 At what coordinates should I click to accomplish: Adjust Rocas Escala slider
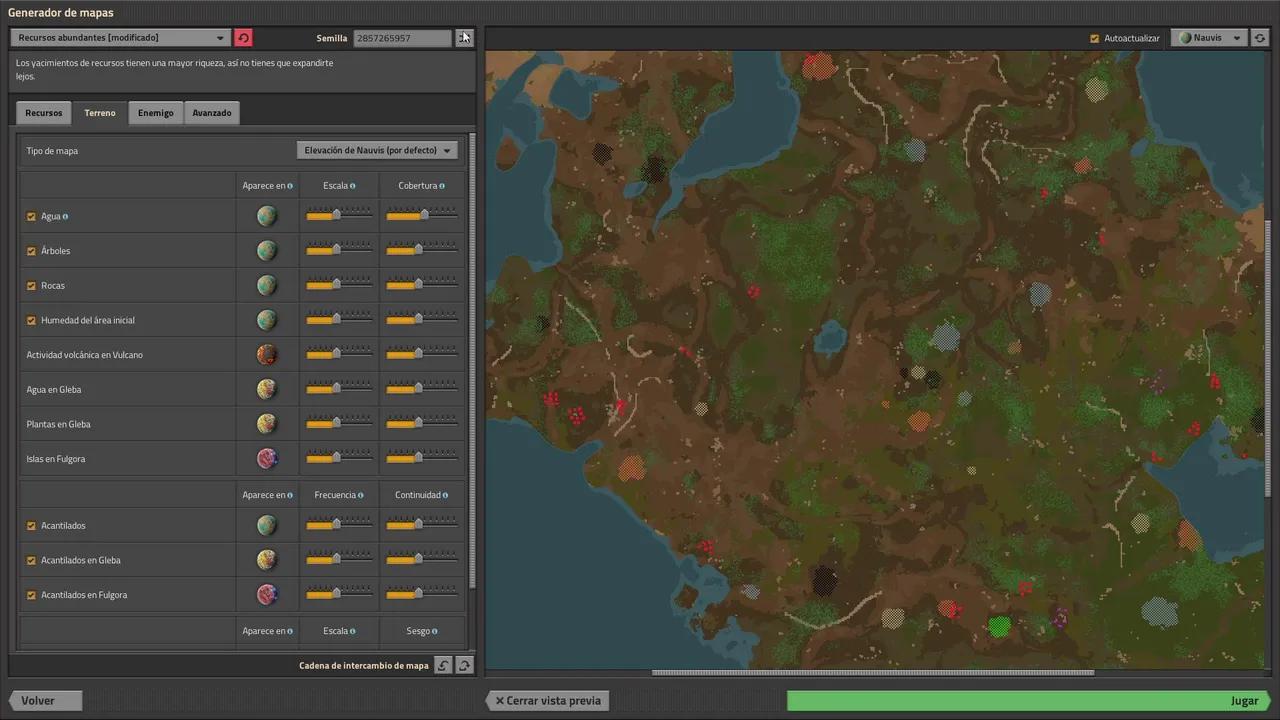pos(339,283)
